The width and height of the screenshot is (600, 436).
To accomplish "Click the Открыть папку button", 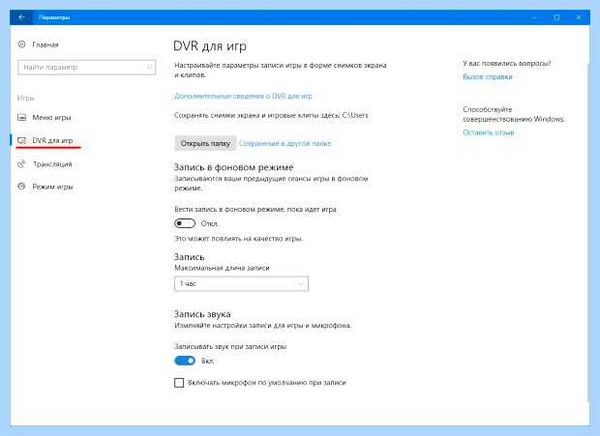I will (205, 143).
